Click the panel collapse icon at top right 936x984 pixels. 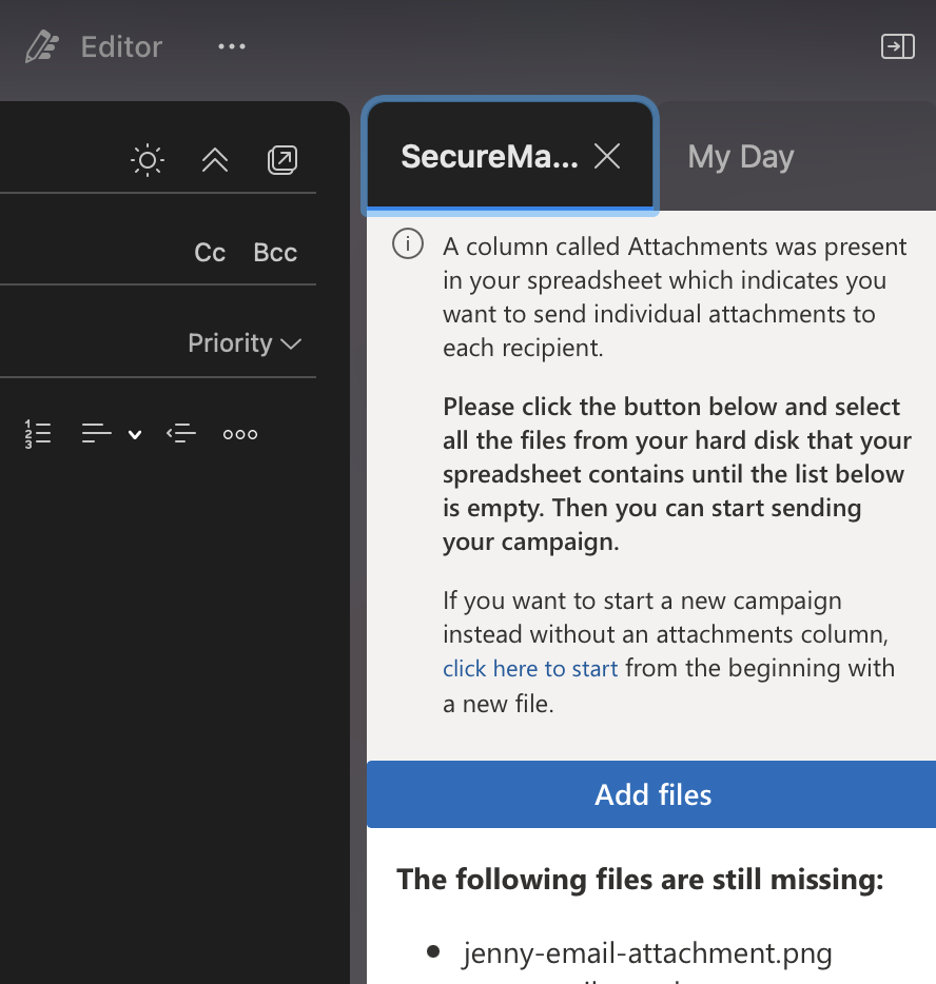point(897,46)
